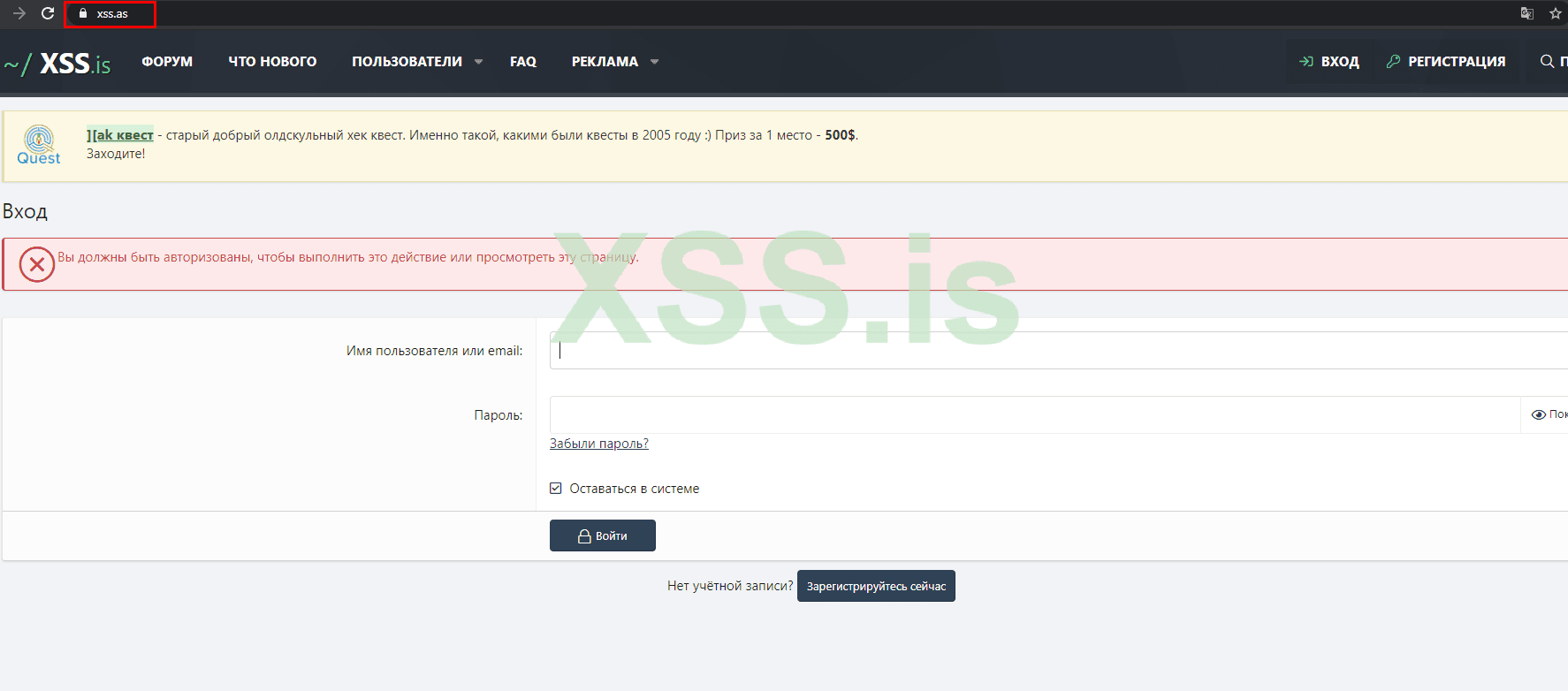Screen dimensions: 1568x691
Task: Go to the ПОЛЬЗОВАТЕЛИ menu item
Action: tap(407, 61)
